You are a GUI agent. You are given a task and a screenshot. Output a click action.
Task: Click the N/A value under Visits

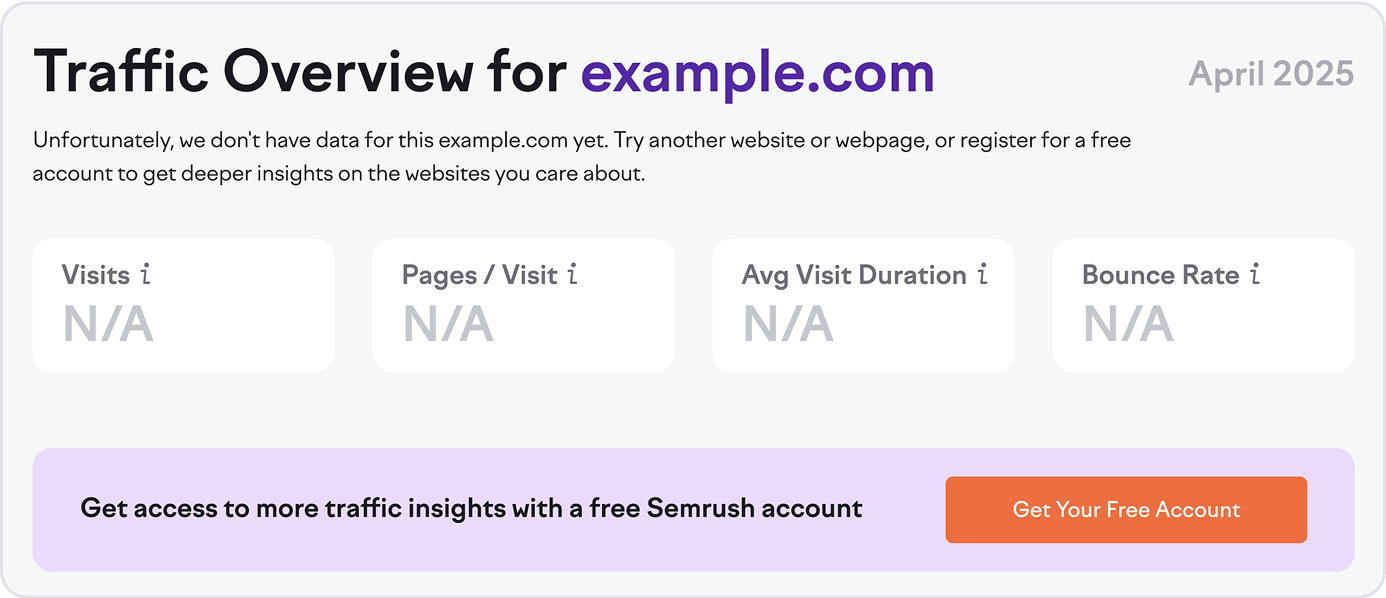pos(106,325)
